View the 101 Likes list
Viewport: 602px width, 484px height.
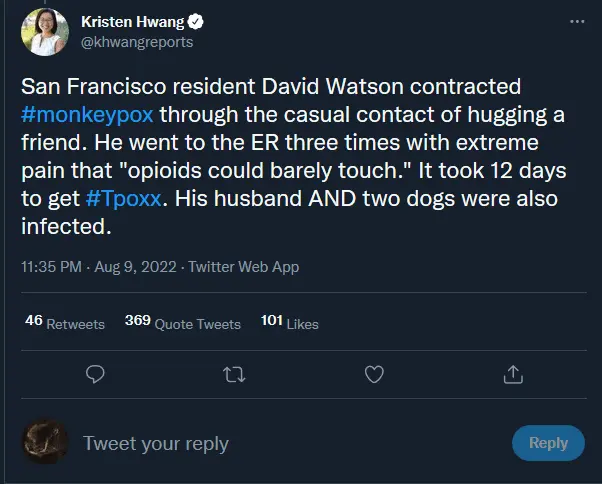click(290, 323)
